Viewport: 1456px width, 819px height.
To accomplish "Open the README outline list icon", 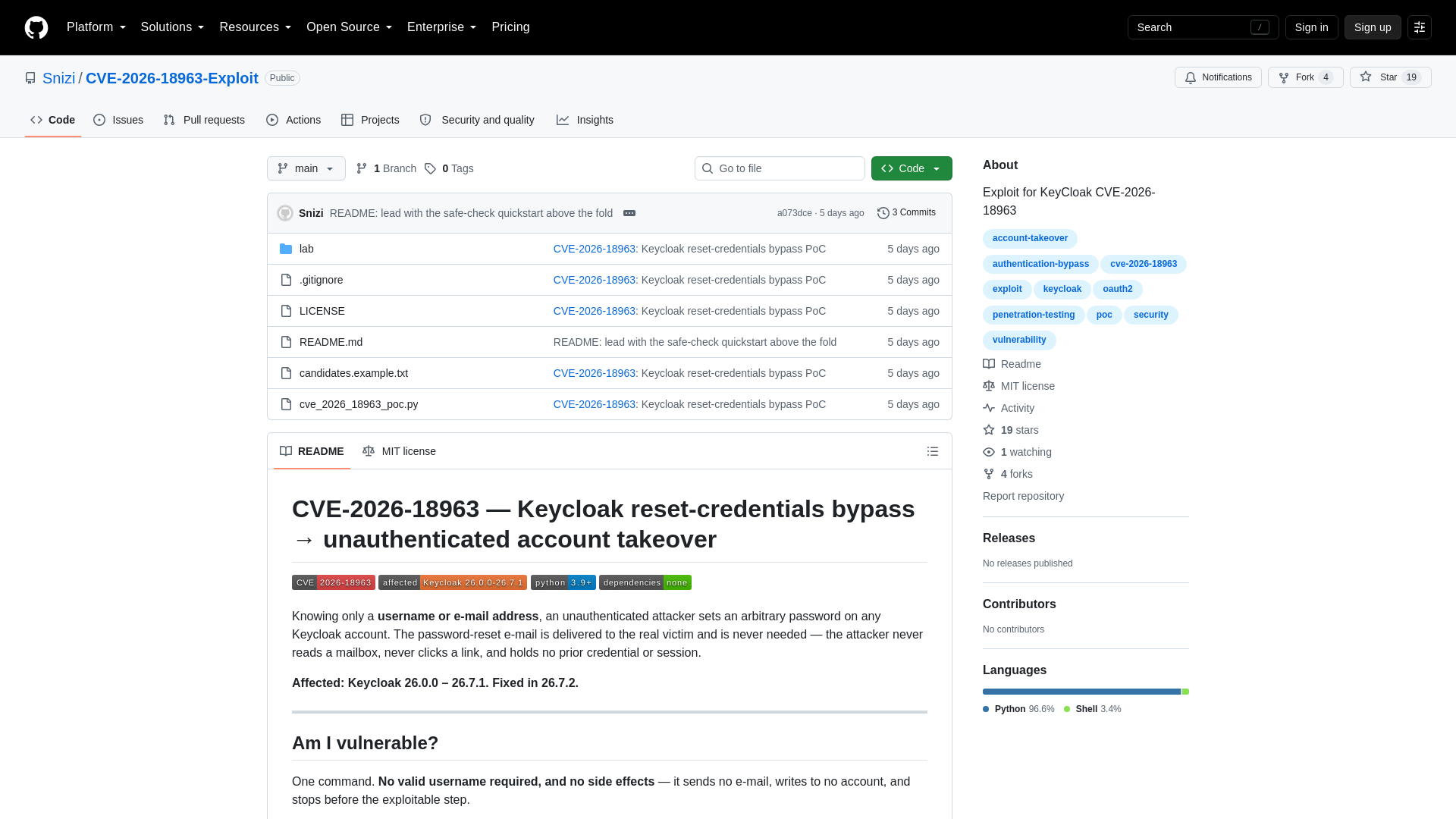I will (933, 451).
